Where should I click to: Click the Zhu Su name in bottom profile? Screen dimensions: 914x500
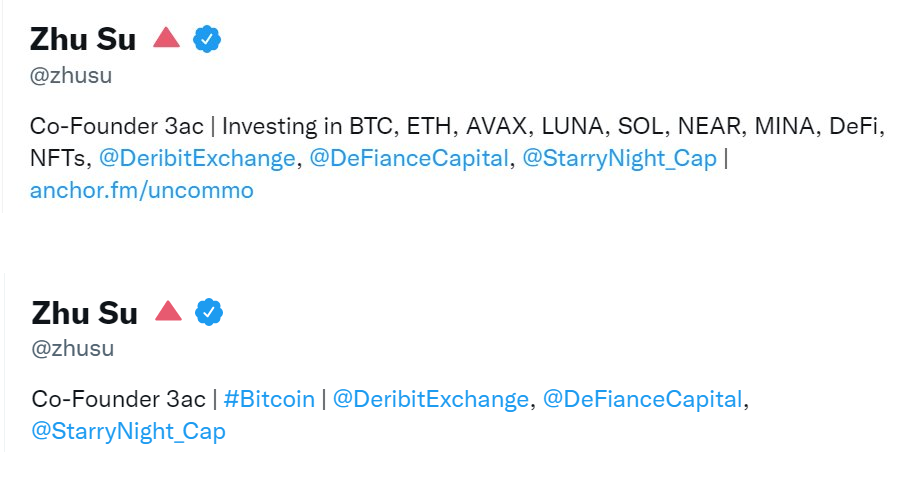pos(85,313)
